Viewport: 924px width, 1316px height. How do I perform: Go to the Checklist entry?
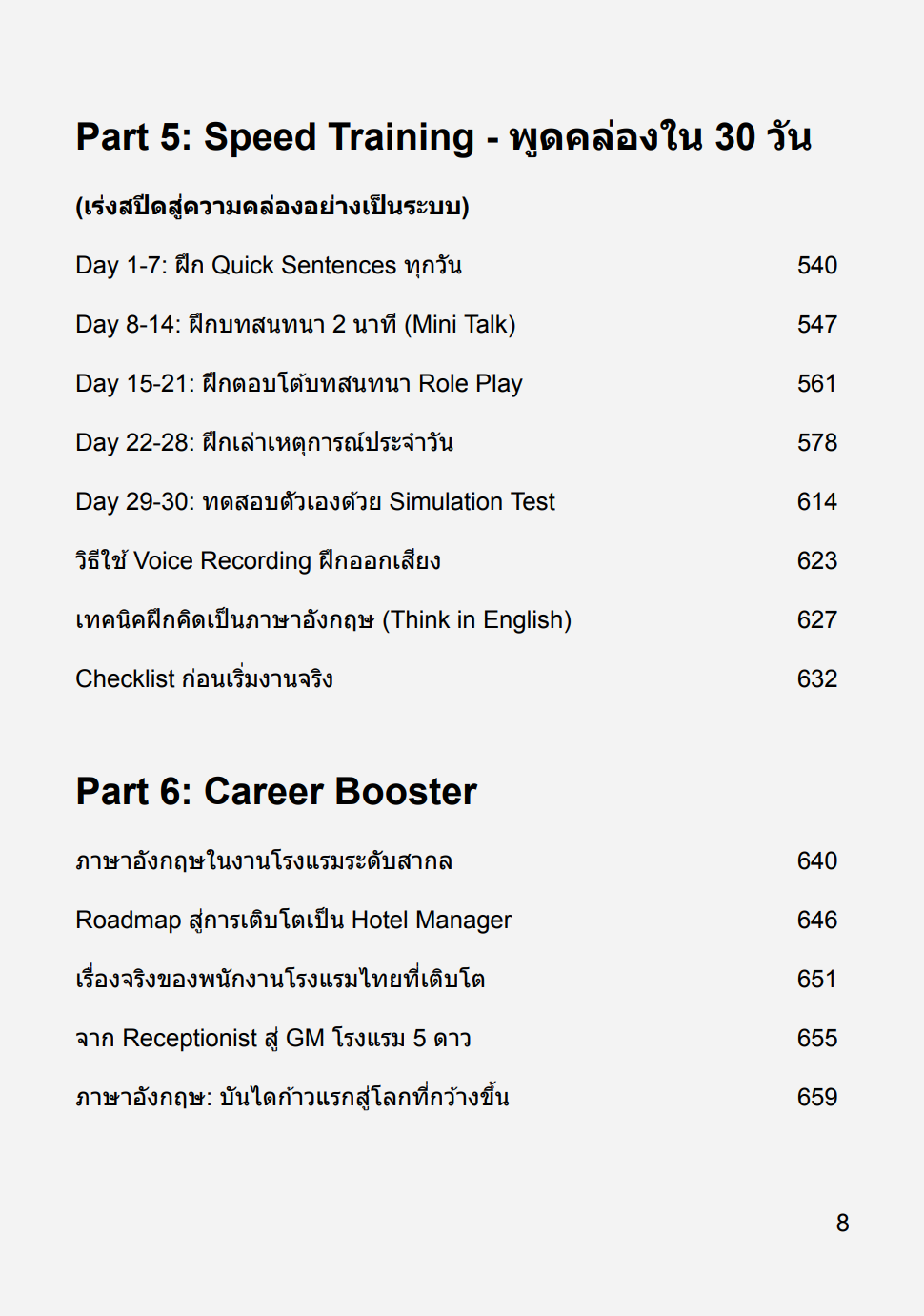click(204, 679)
